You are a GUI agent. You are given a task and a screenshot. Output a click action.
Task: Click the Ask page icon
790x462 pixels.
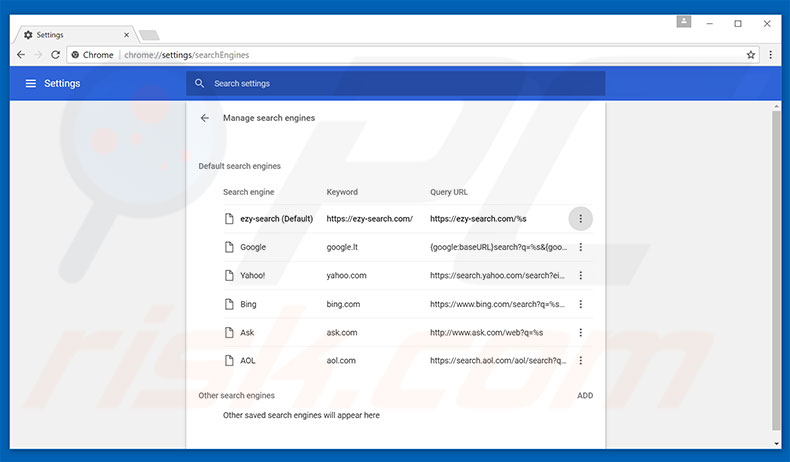[229, 333]
